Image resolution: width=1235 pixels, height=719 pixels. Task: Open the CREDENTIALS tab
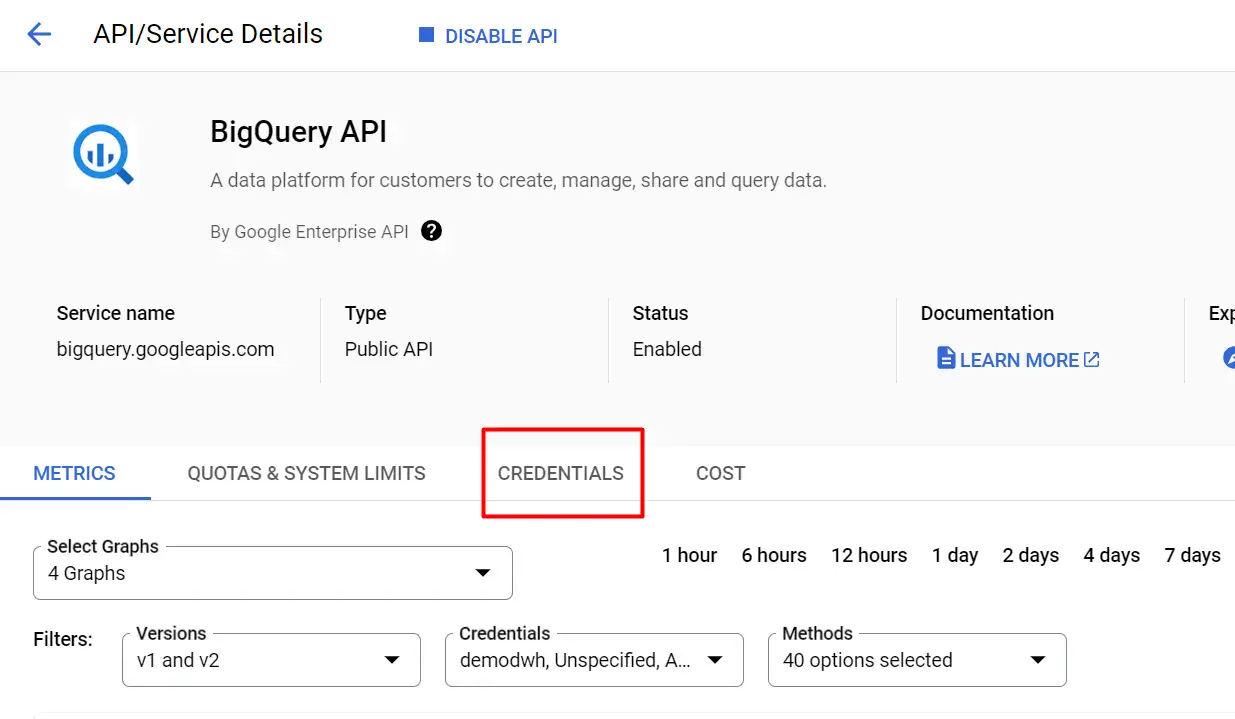click(561, 473)
